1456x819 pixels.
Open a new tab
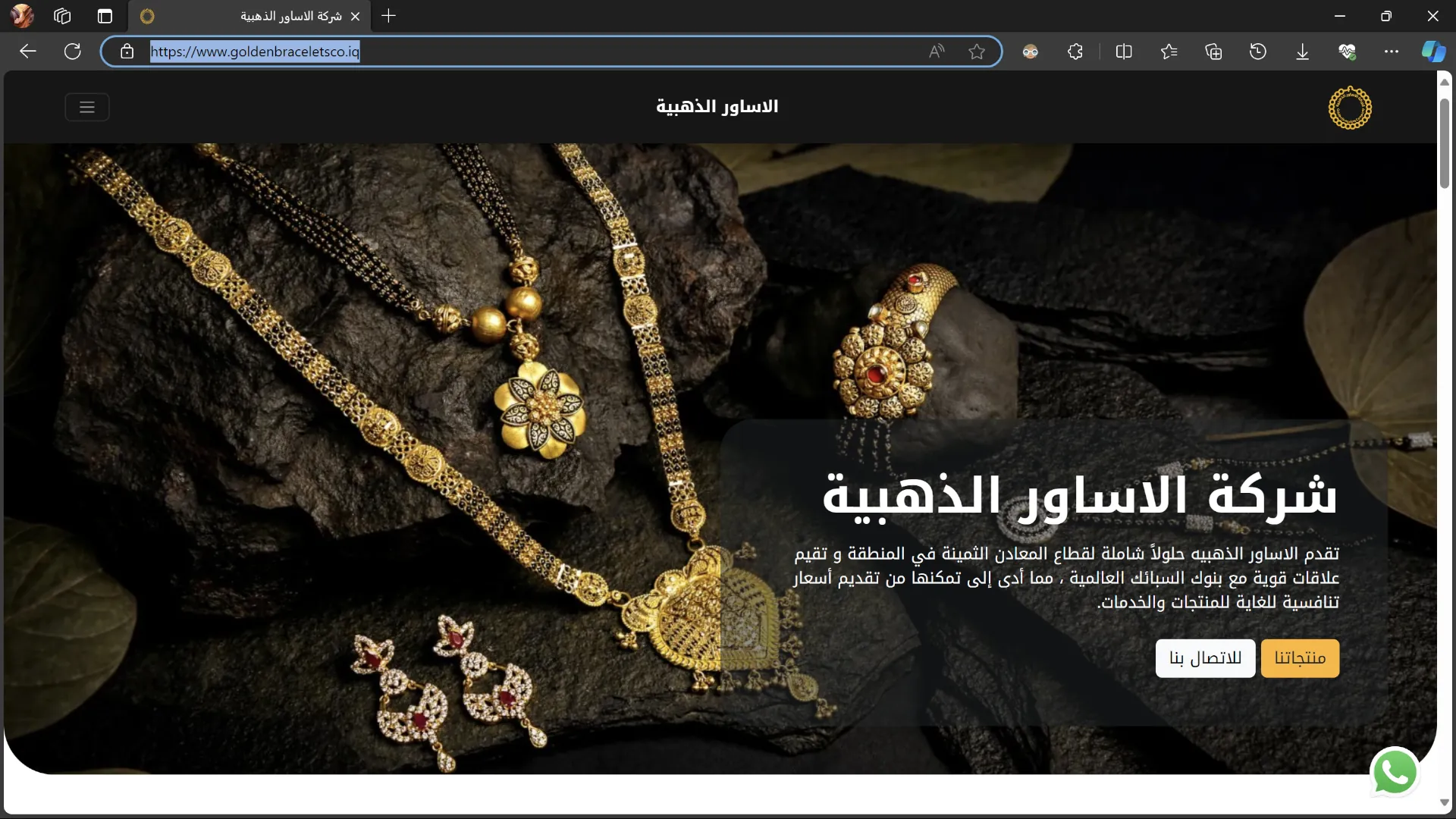tap(388, 16)
